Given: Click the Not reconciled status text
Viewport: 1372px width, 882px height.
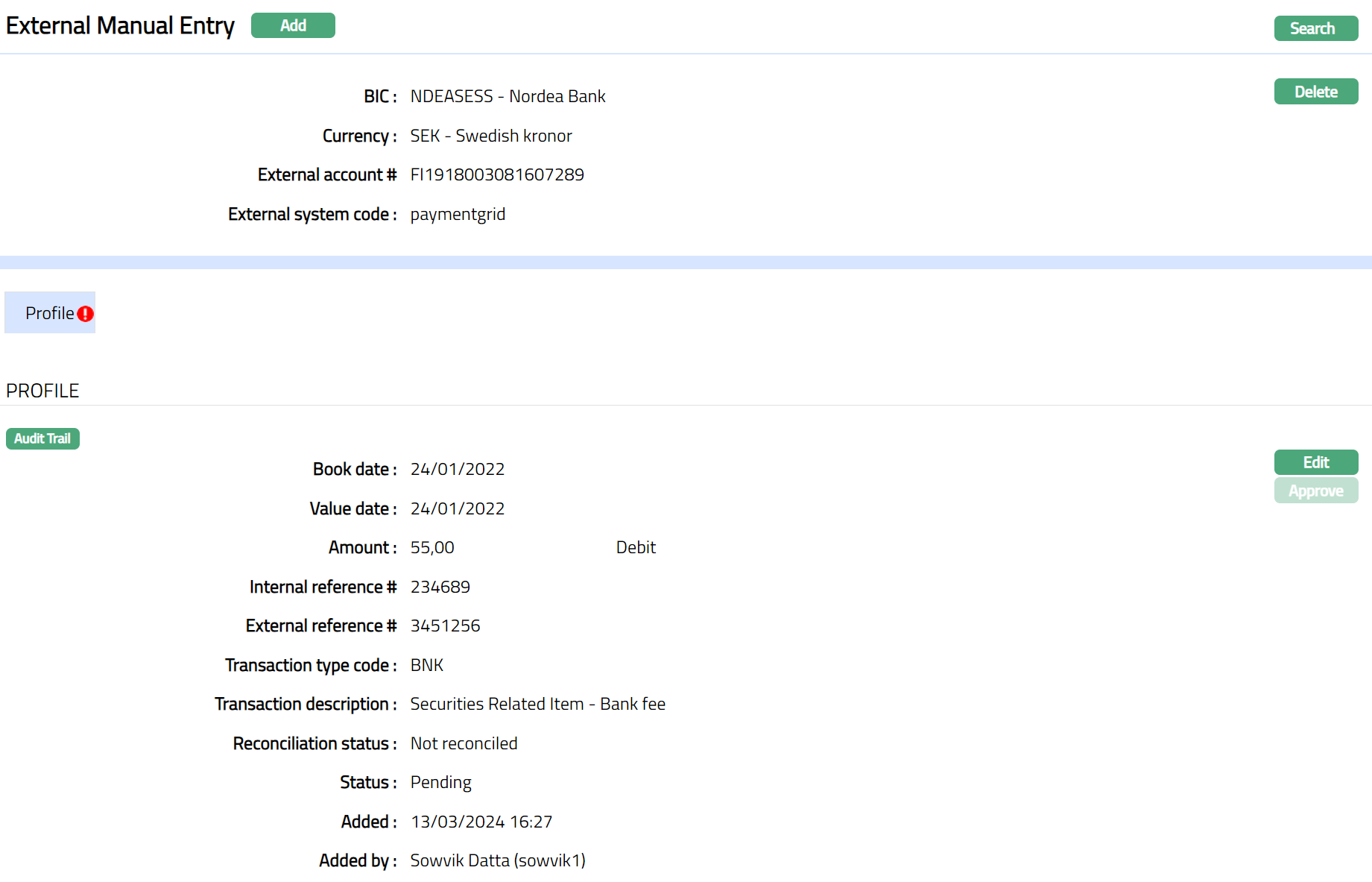Looking at the screenshot, I should click(464, 743).
